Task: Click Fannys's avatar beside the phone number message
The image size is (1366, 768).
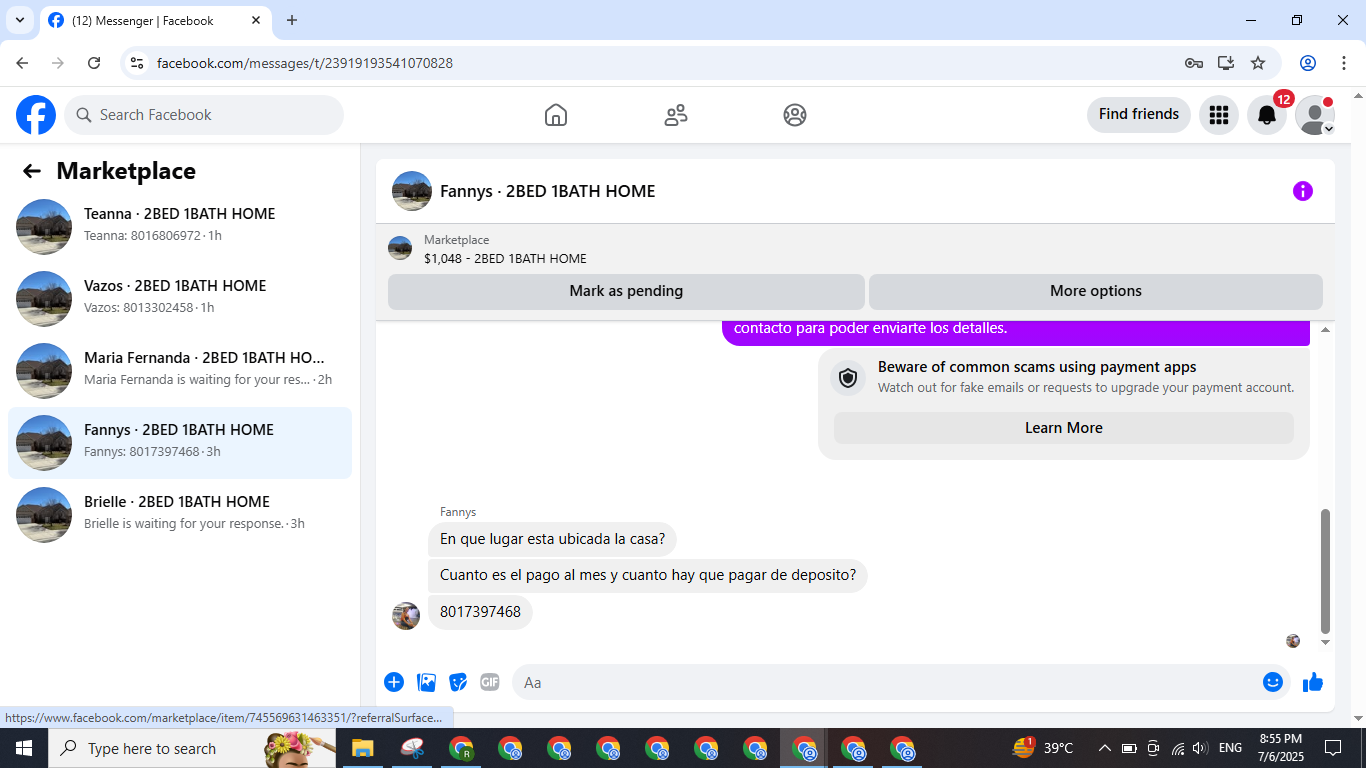Action: point(406,616)
